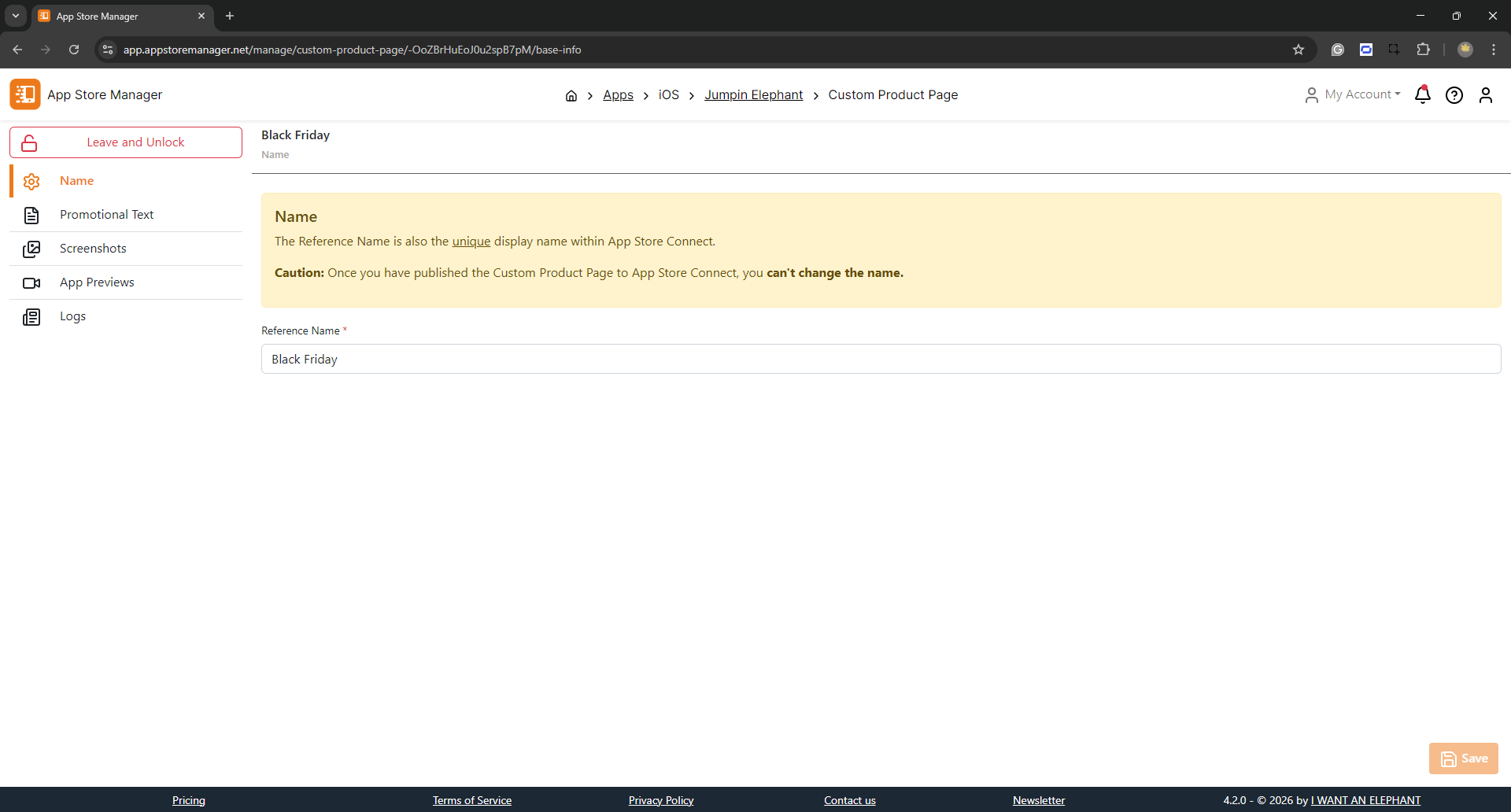Click the user profile icon
Screen dimensions: 1511x812
click(1486, 95)
